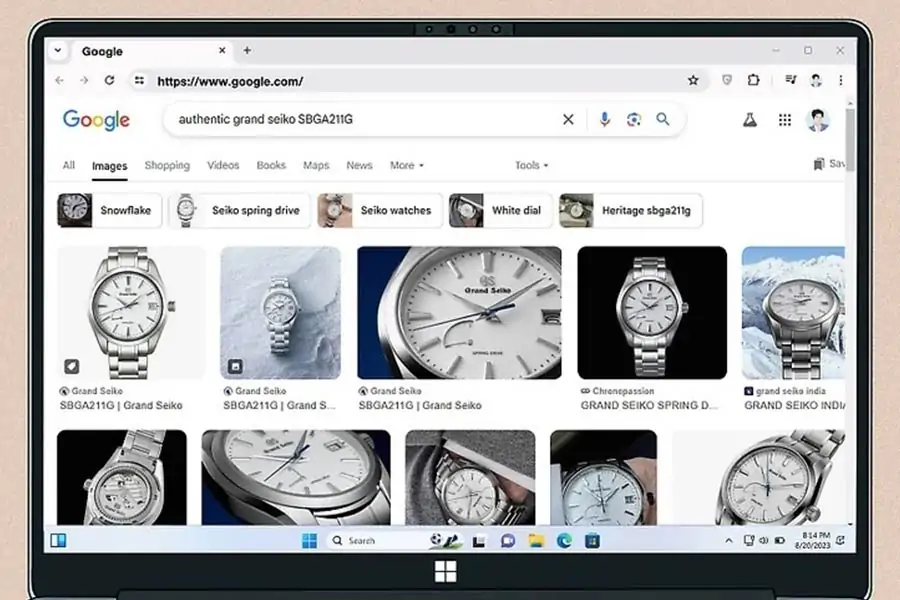This screenshot has height=600, width=900.
Task: Open the taskbar date and time
Action: point(812,541)
